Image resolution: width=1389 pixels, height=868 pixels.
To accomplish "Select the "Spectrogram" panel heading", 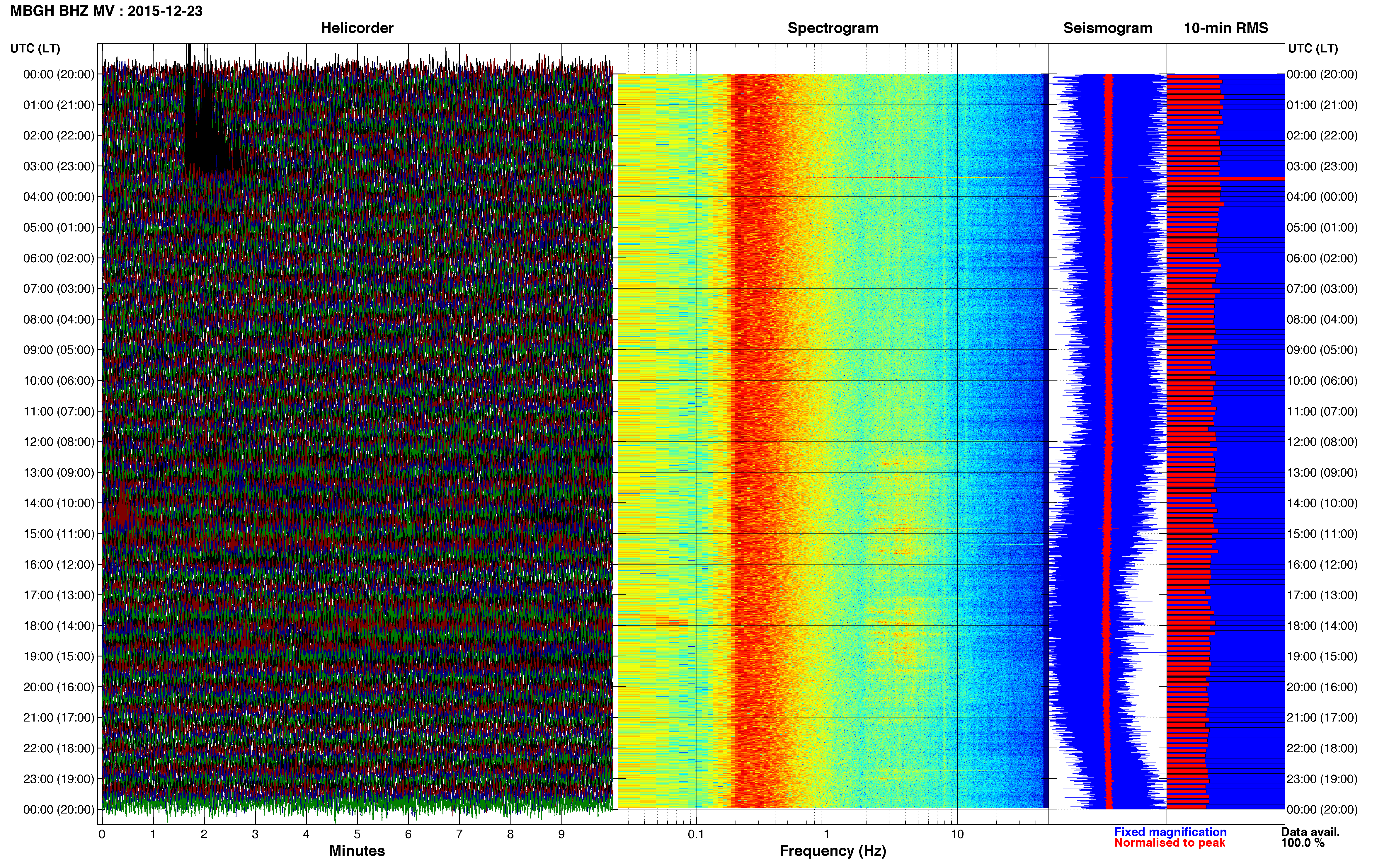I will [833, 28].
